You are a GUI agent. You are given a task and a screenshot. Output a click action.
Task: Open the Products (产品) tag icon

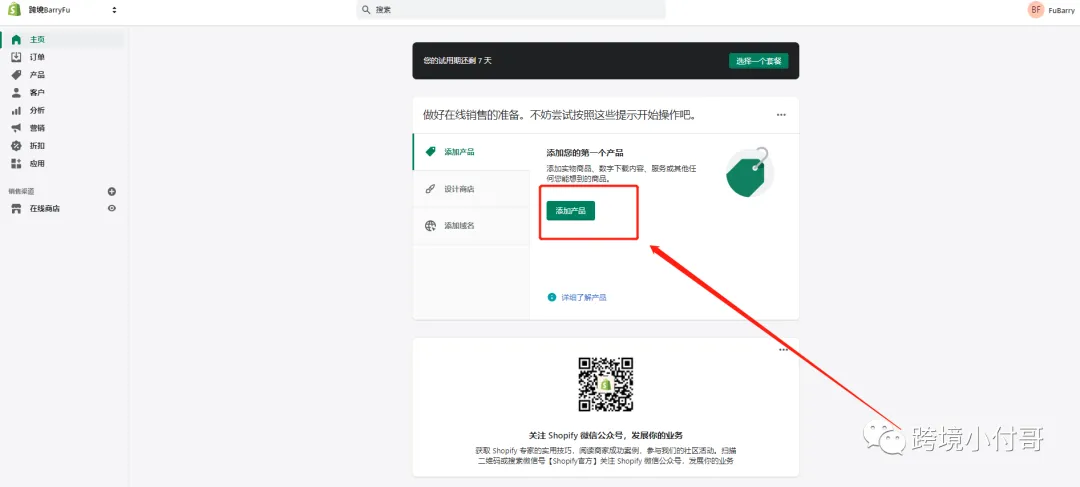pyautogui.click(x=17, y=75)
